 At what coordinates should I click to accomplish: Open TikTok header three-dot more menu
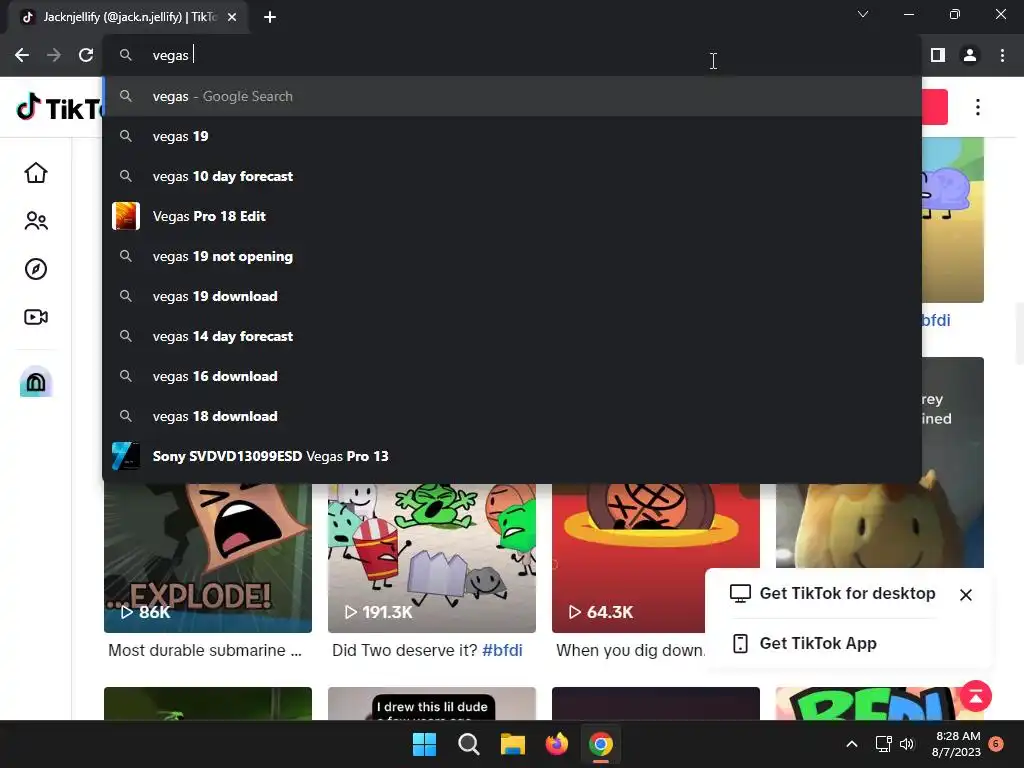978,107
